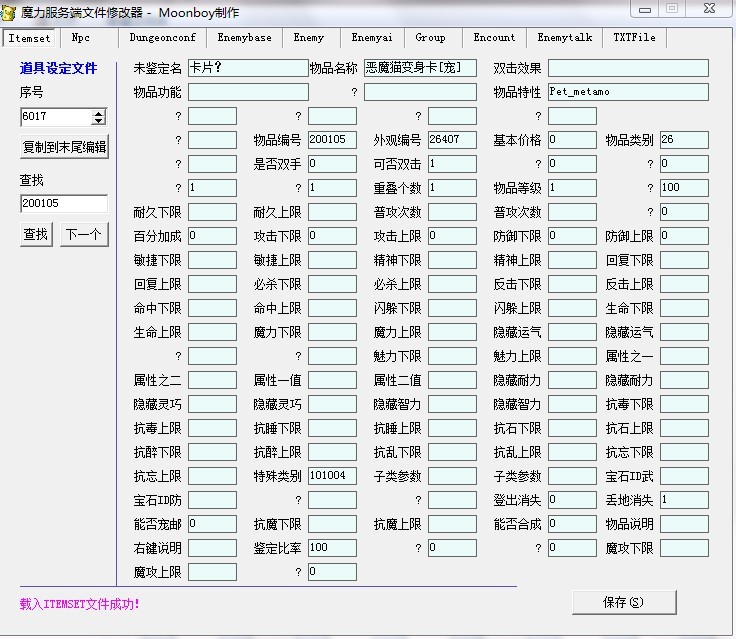Decrease the 序号 value with the down arrow
This screenshot has height=639, width=736.
(x=98, y=120)
